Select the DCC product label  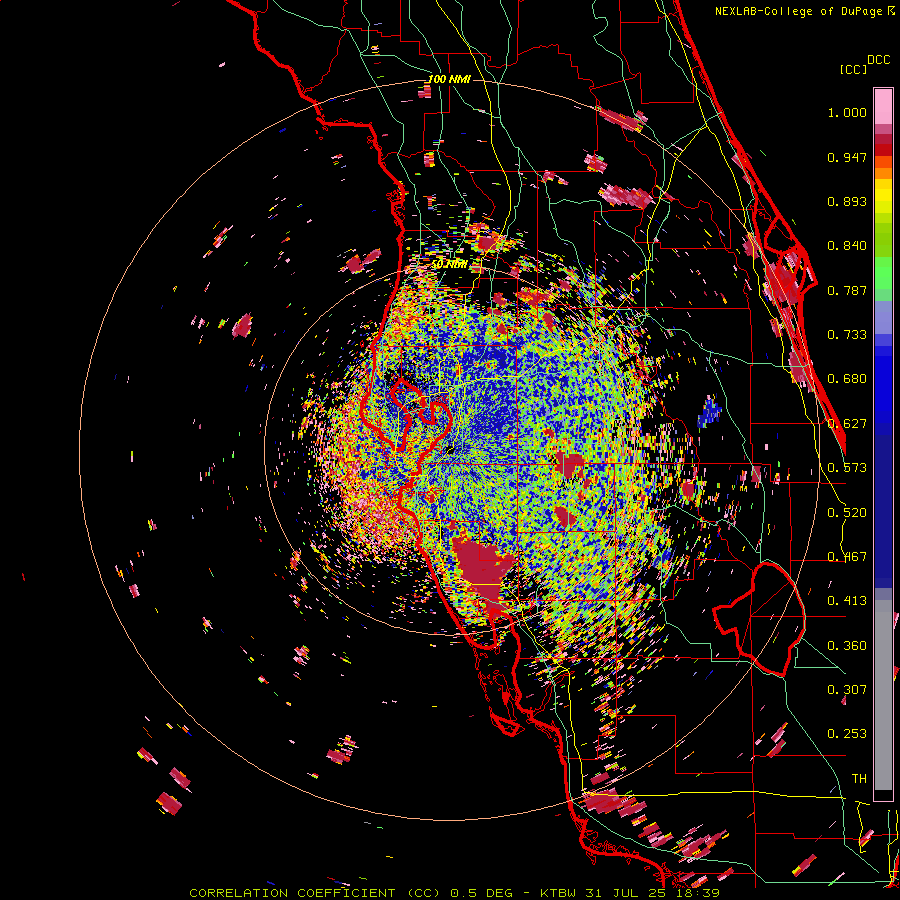pyautogui.click(x=878, y=60)
